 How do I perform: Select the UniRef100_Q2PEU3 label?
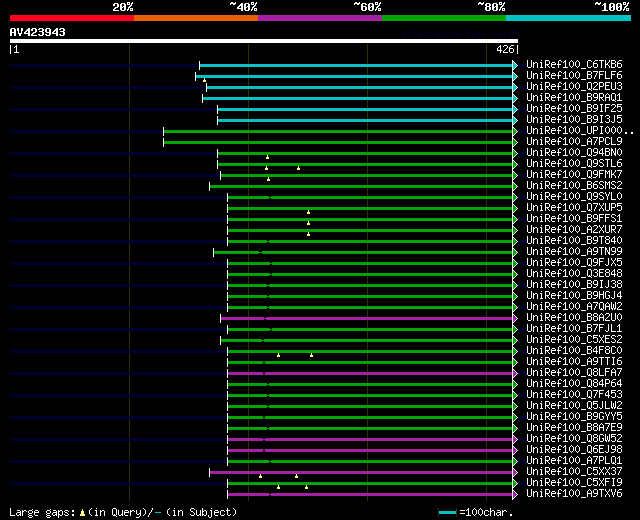574,87
